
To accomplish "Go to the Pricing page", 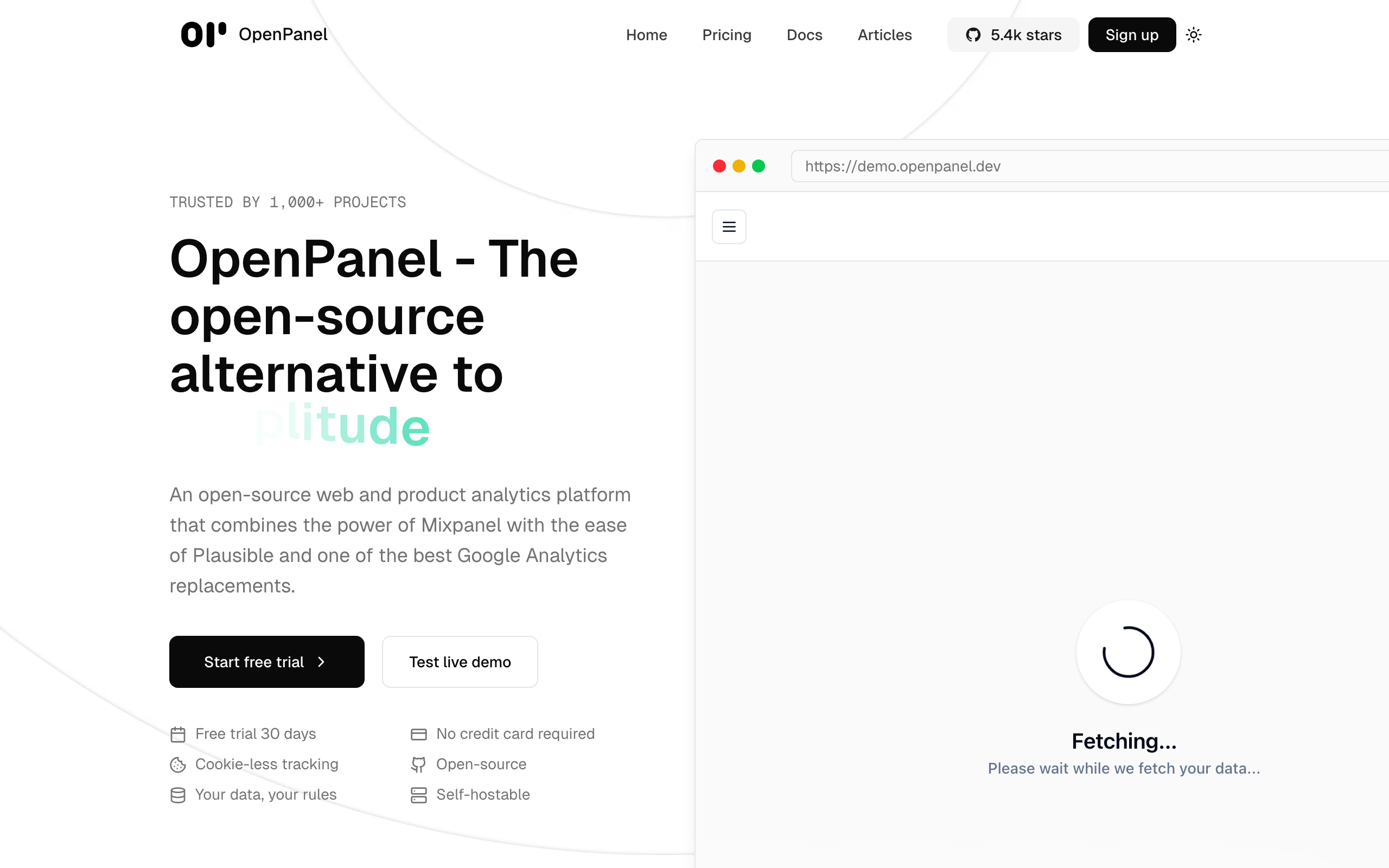I will coord(727,35).
